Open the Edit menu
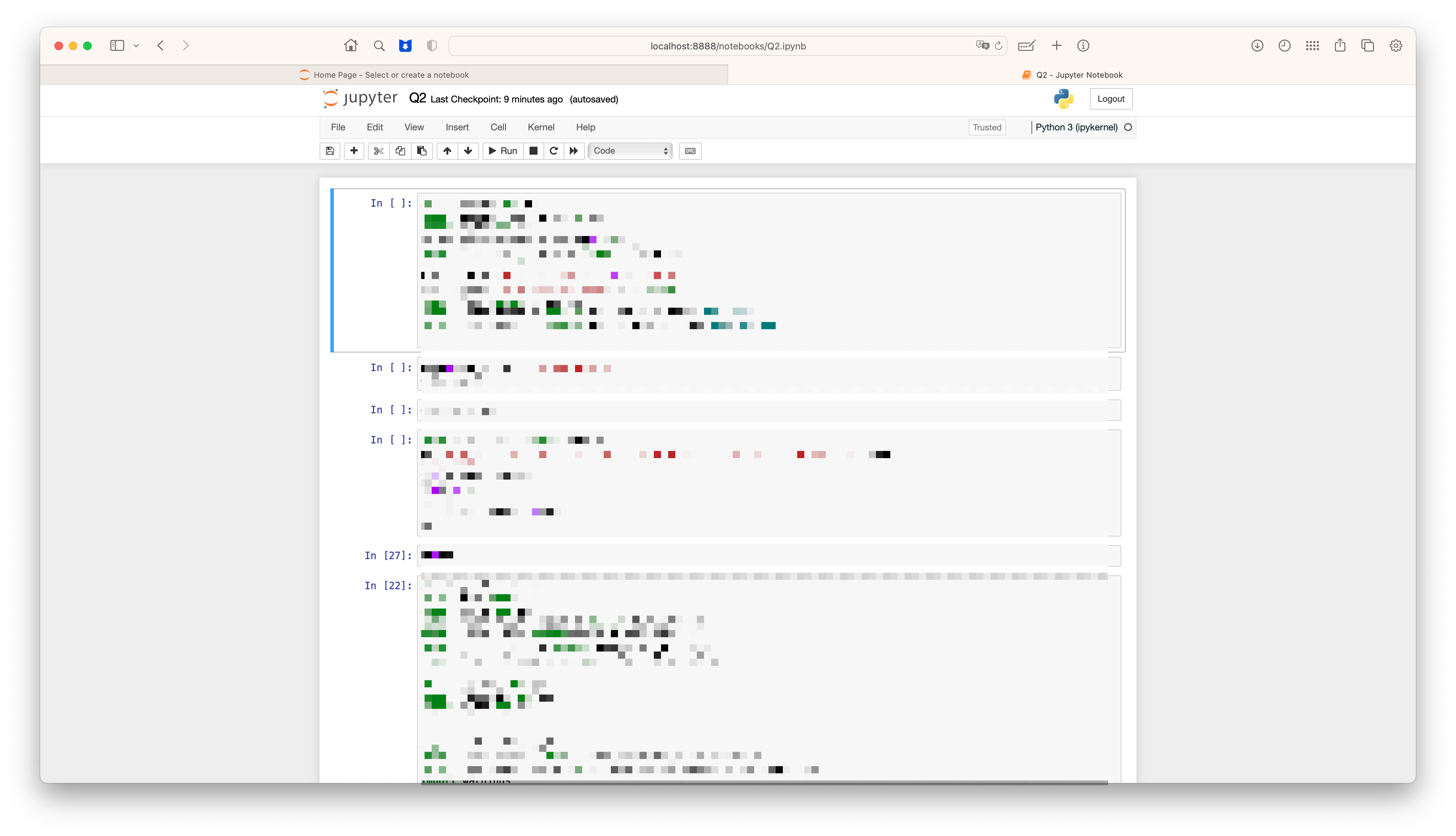This screenshot has width=1456, height=836. point(374,127)
